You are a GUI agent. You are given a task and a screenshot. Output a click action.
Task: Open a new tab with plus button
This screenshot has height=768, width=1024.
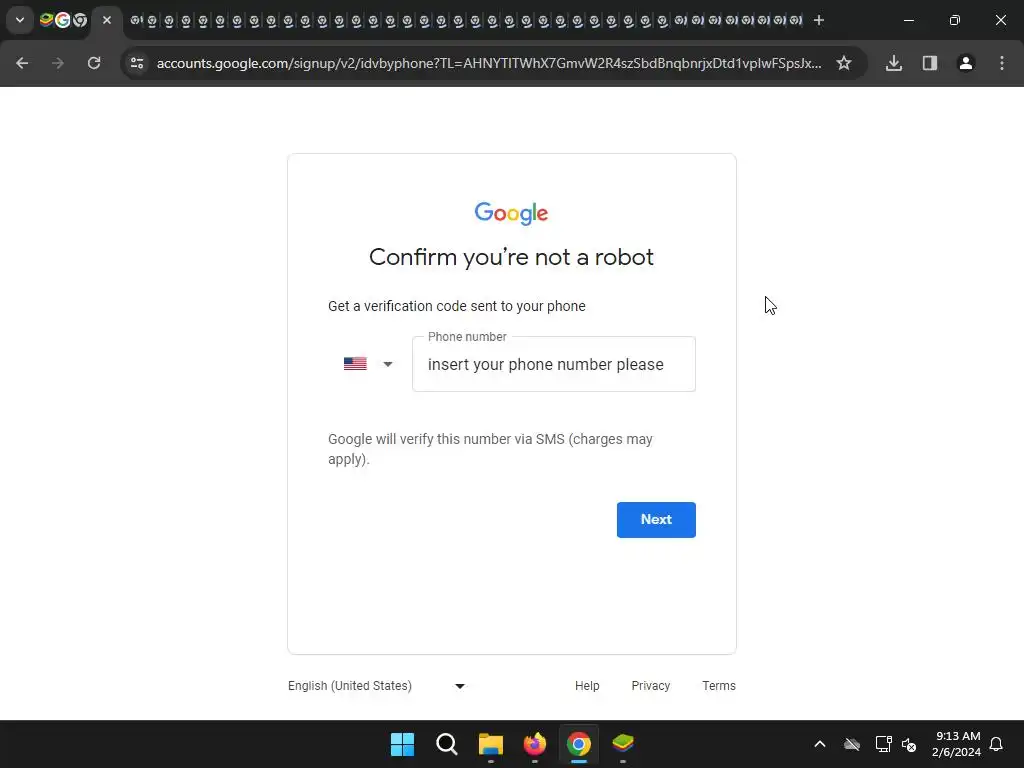pos(819,20)
